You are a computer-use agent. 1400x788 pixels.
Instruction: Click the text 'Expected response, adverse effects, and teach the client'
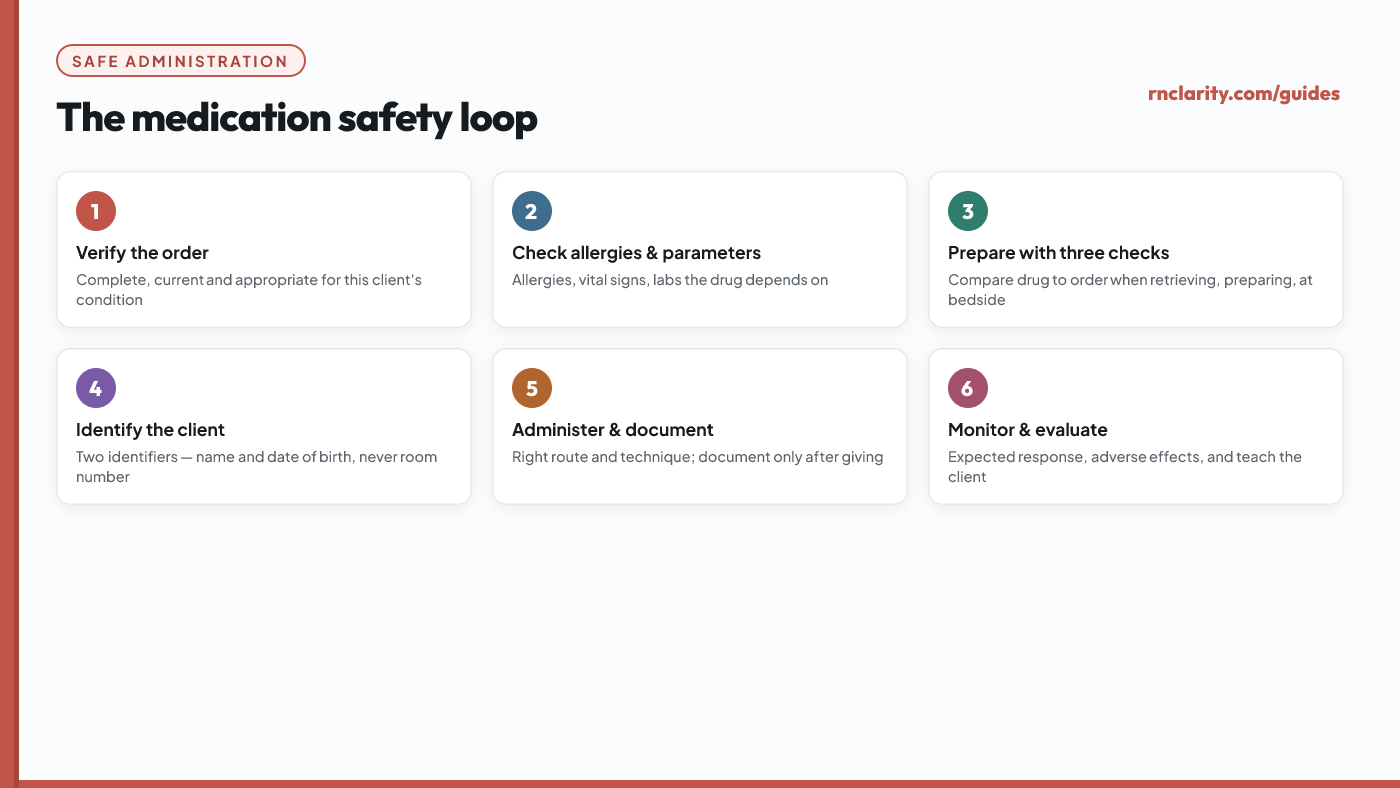pyautogui.click(x=1125, y=467)
